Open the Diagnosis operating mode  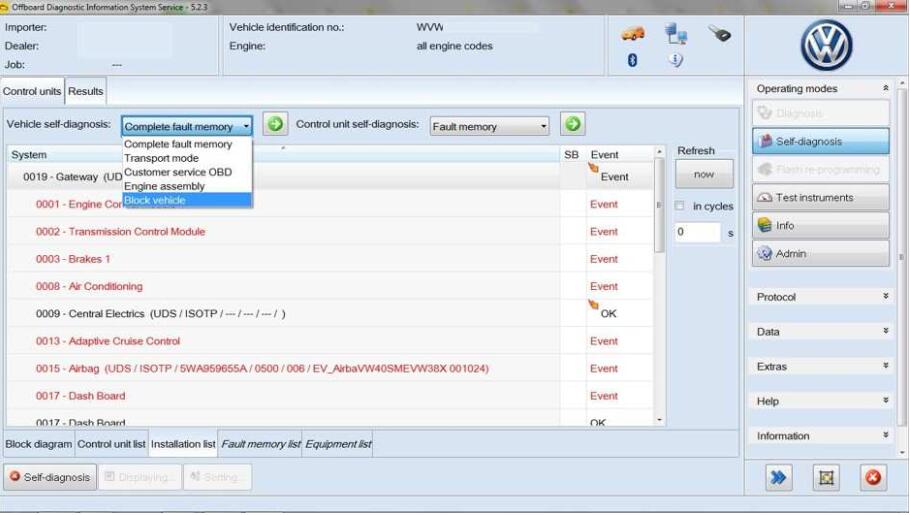click(821, 113)
